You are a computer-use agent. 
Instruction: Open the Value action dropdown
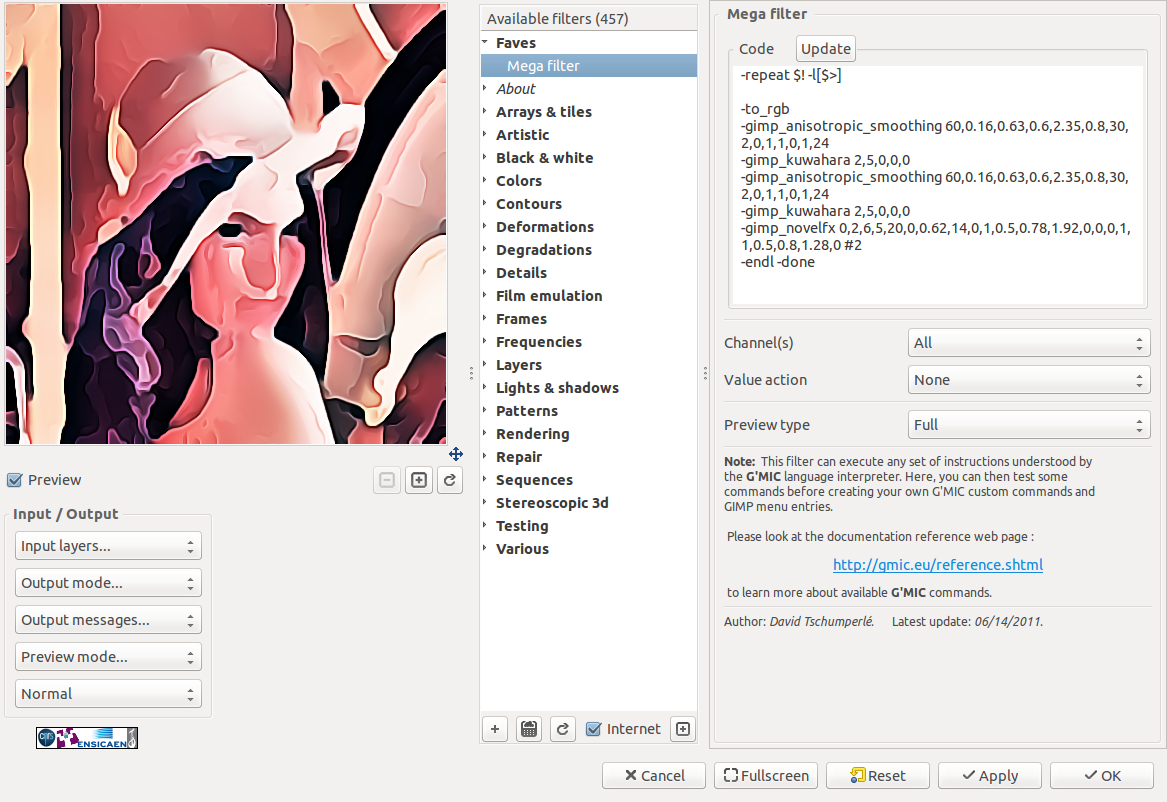click(1029, 380)
